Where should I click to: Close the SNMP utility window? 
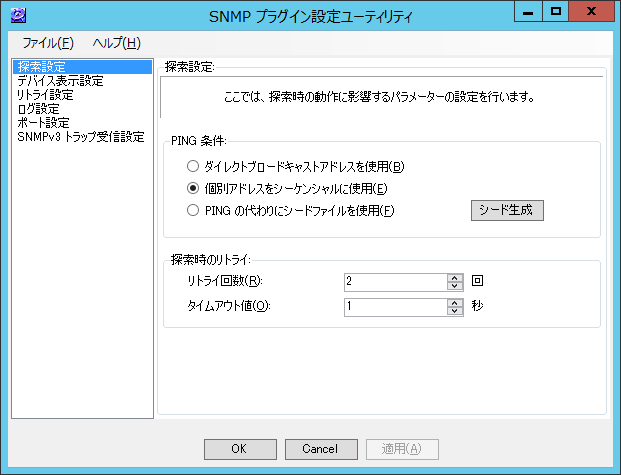coord(592,11)
